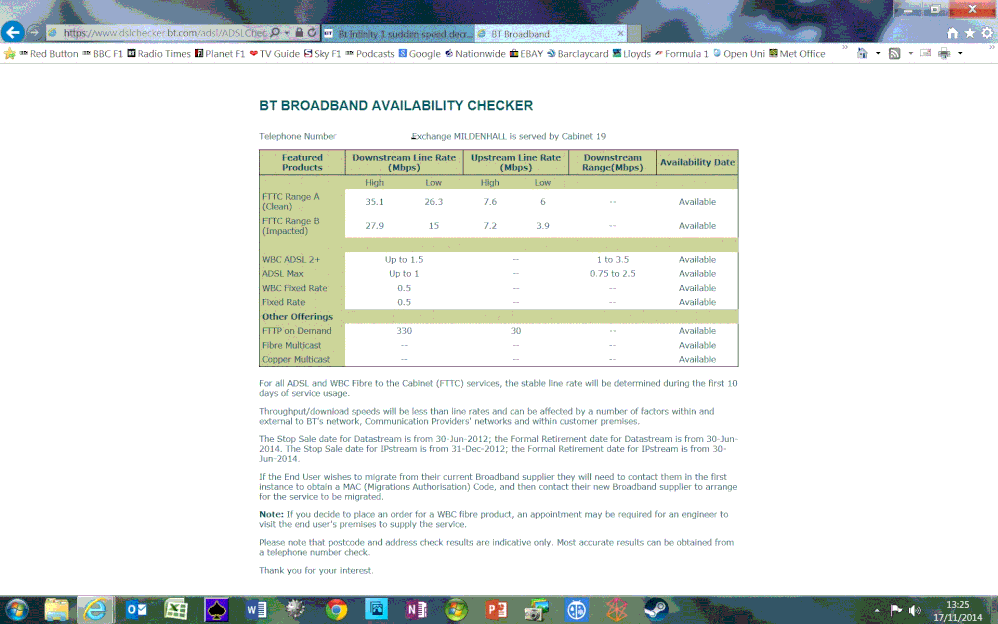Open File Explorer from the taskbar
998x624 pixels.
tap(57, 610)
